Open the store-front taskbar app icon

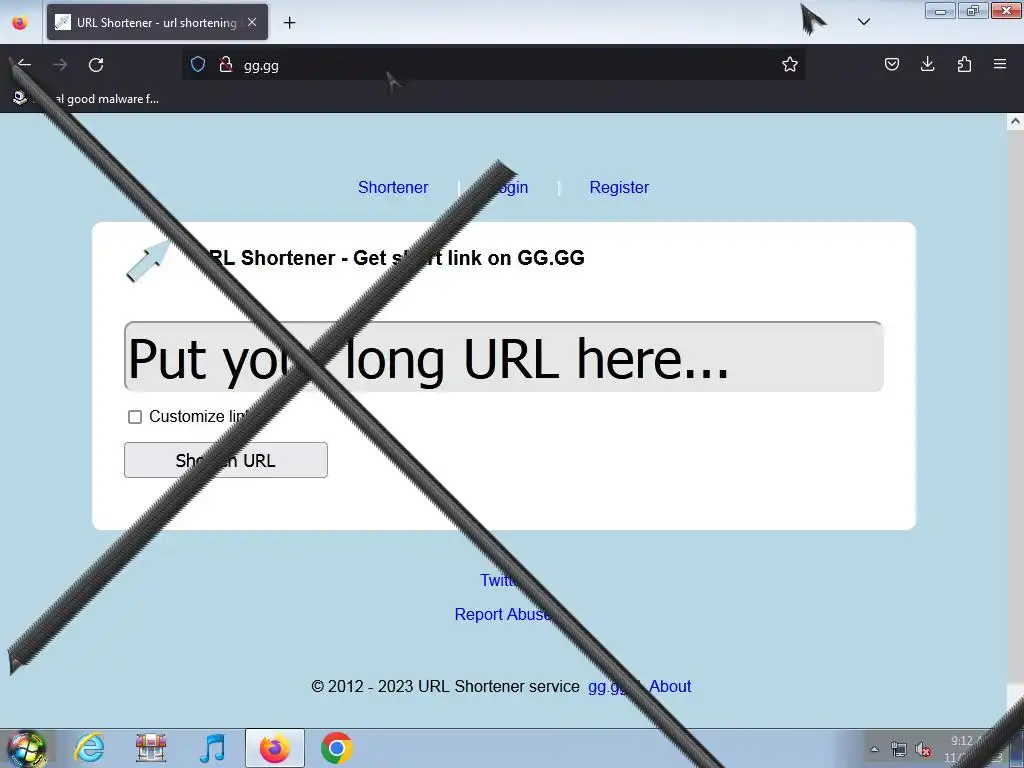151,748
